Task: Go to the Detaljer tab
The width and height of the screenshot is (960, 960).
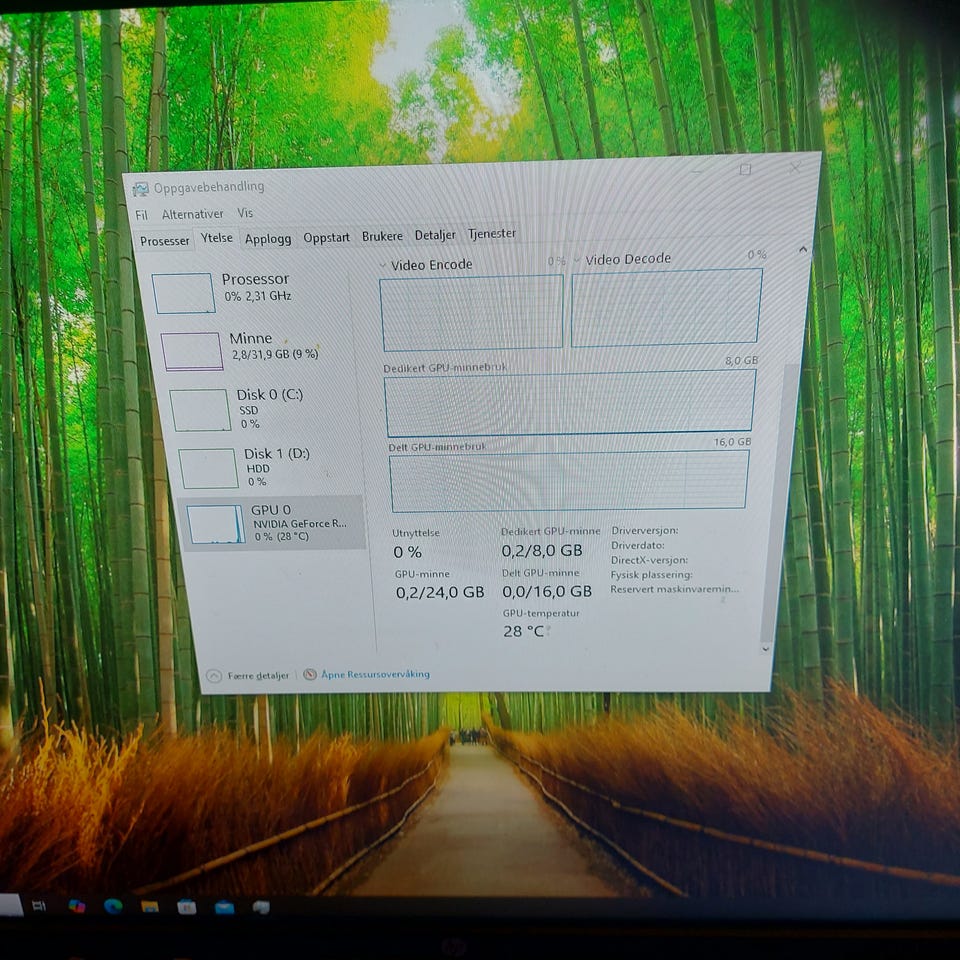Action: [x=435, y=234]
